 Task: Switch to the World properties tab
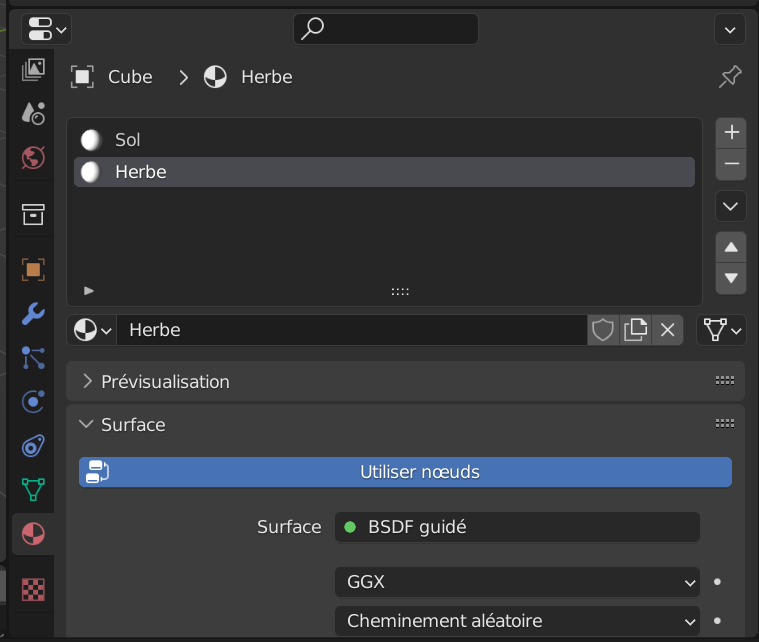(33, 157)
